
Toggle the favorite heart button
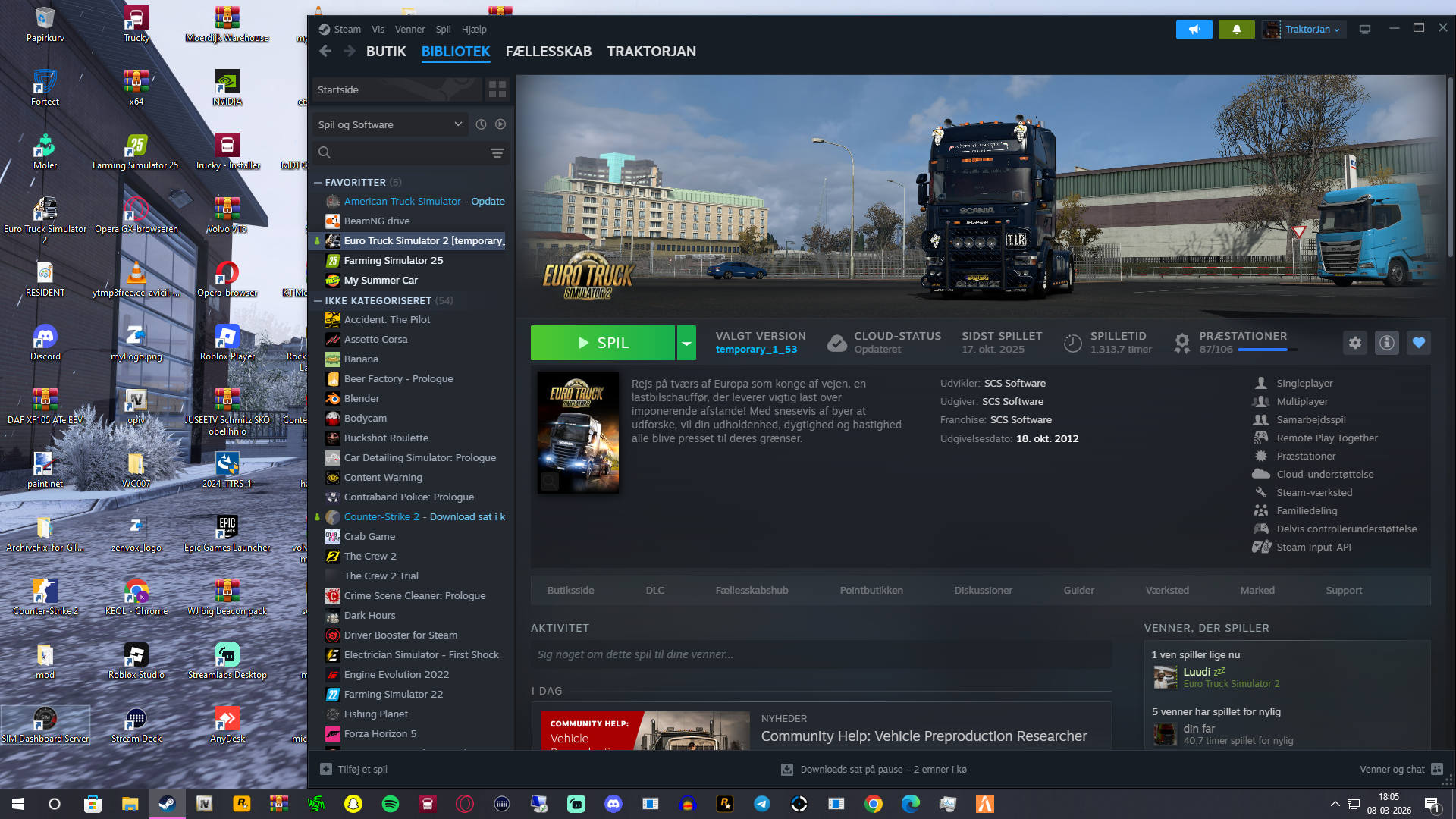coord(1419,343)
